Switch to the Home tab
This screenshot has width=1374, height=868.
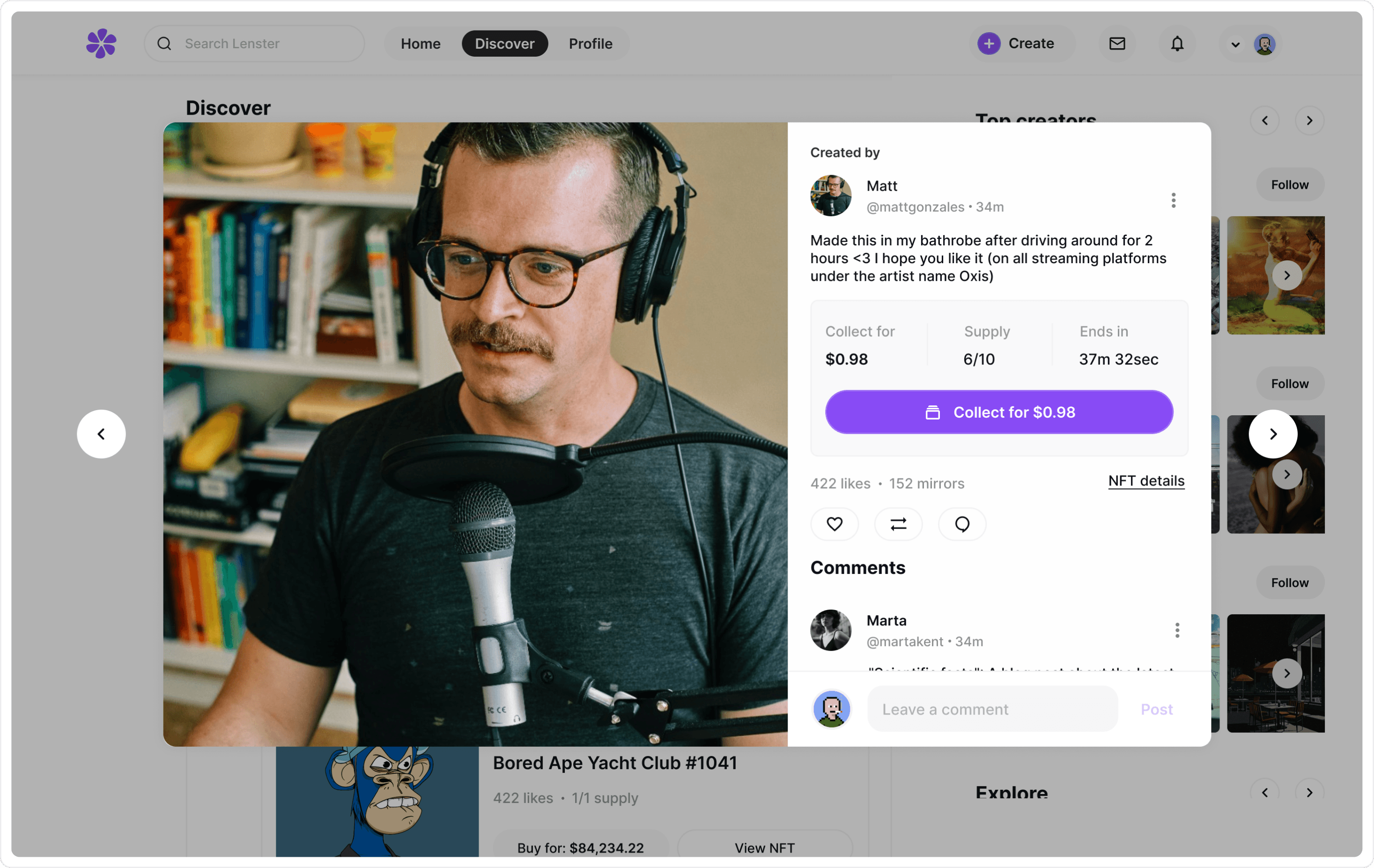click(x=421, y=44)
